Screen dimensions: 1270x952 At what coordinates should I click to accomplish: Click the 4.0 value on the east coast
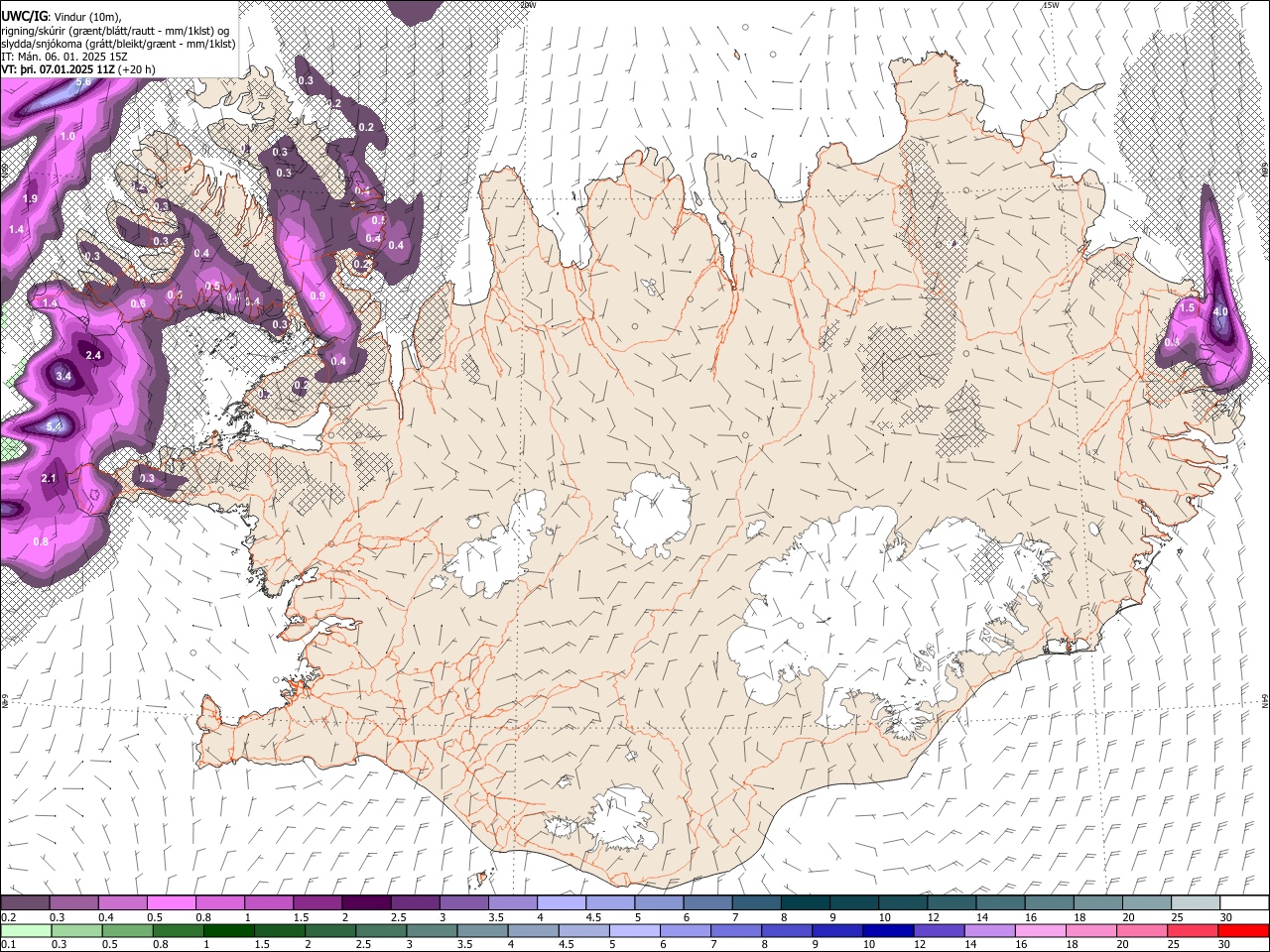[1220, 311]
